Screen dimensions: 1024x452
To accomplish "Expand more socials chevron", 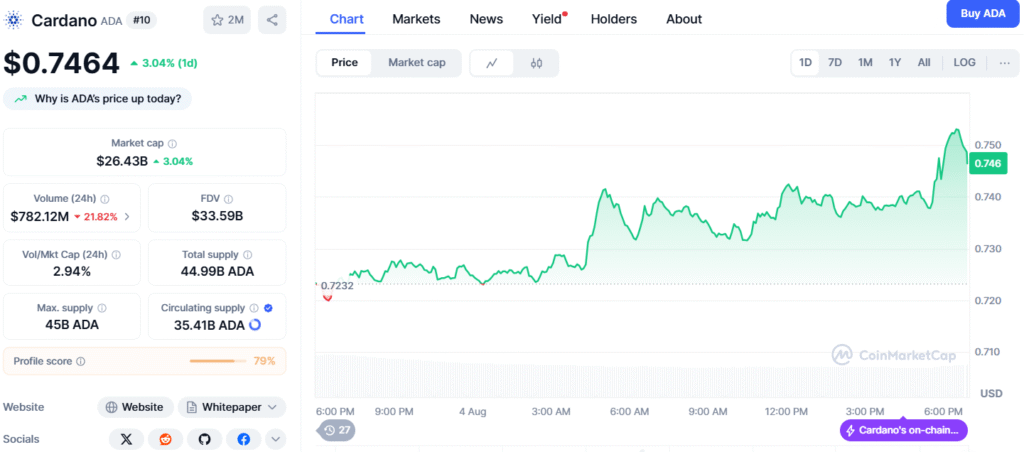I will [x=276, y=440].
